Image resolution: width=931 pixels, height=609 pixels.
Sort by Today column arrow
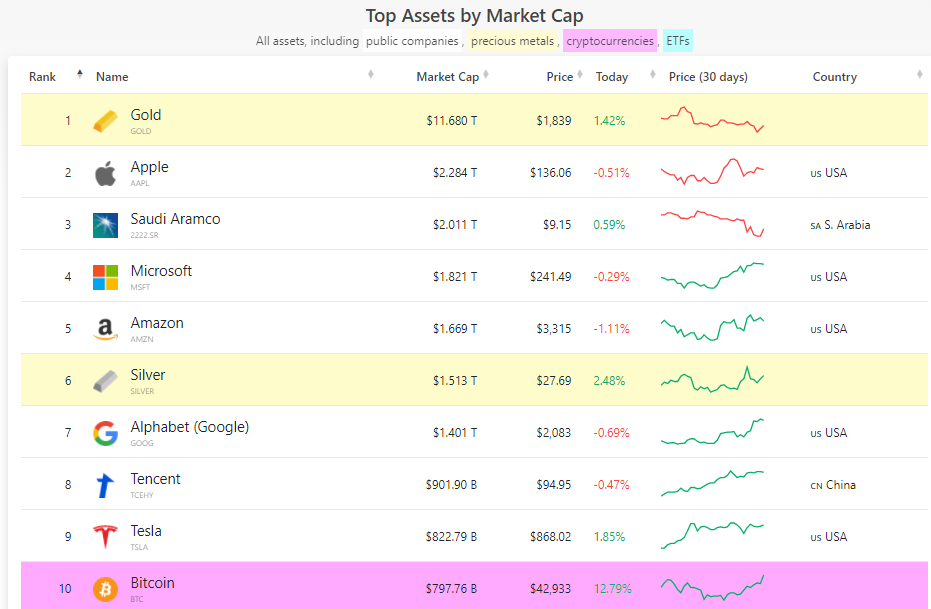pyautogui.click(x=653, y=74)
